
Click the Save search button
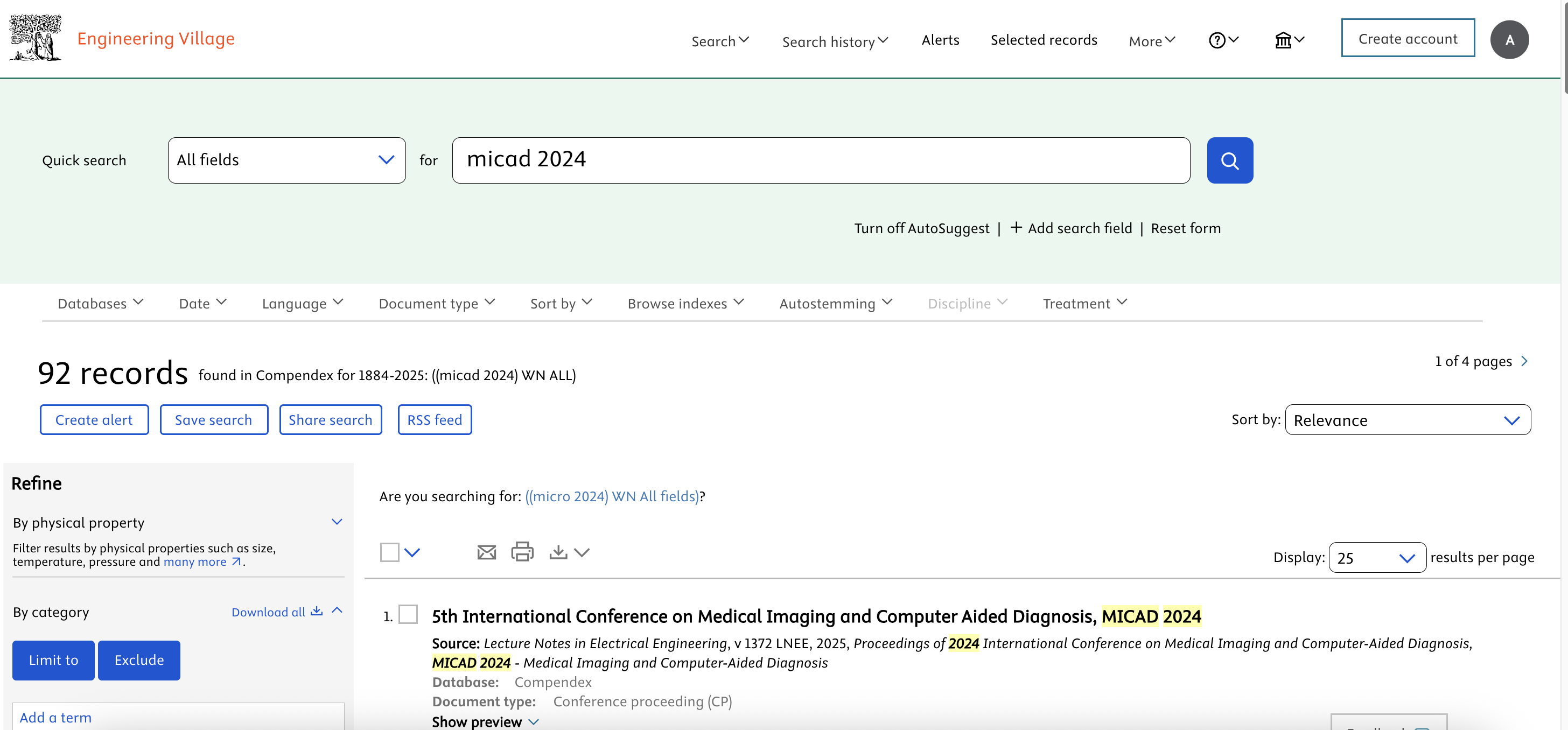214,420
